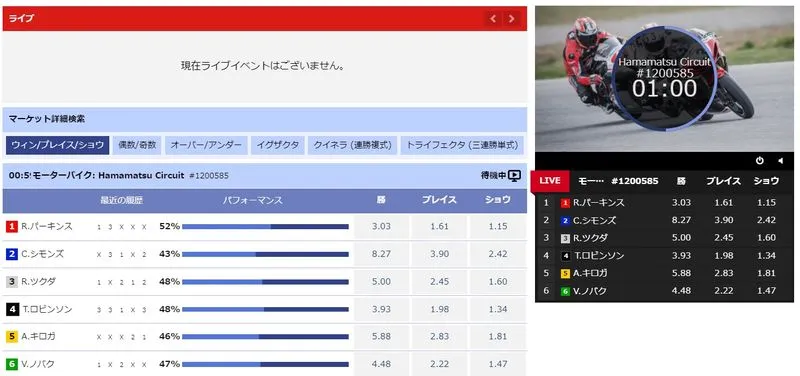This screenshot has width=800, height=376.
Task: Click R.ツクダ row in dark side panel
Action: pyautogui.click(x=664, y=238)
